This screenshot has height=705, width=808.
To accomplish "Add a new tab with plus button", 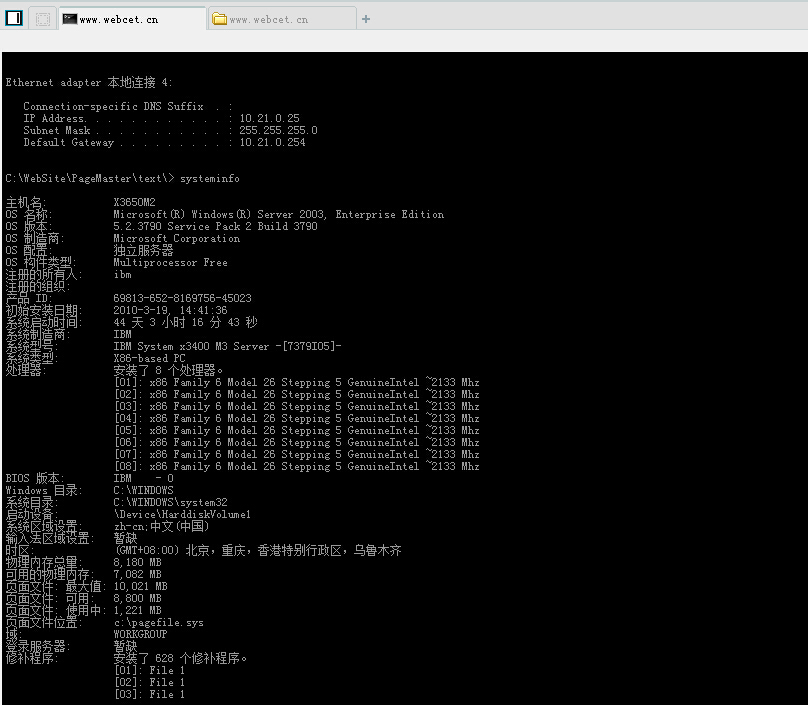I will point(366,19).
